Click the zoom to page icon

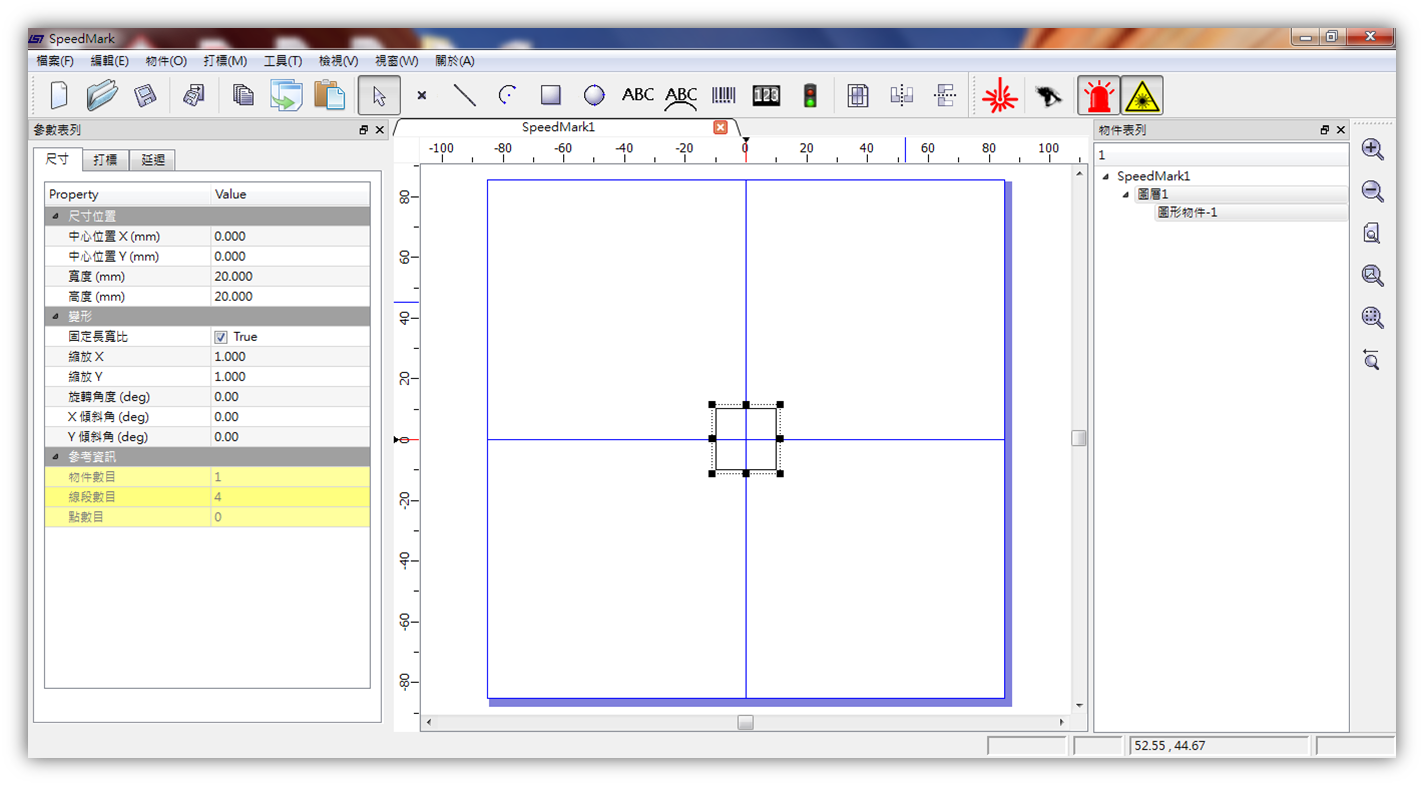pyautogui.click(x=1372, y=232)
